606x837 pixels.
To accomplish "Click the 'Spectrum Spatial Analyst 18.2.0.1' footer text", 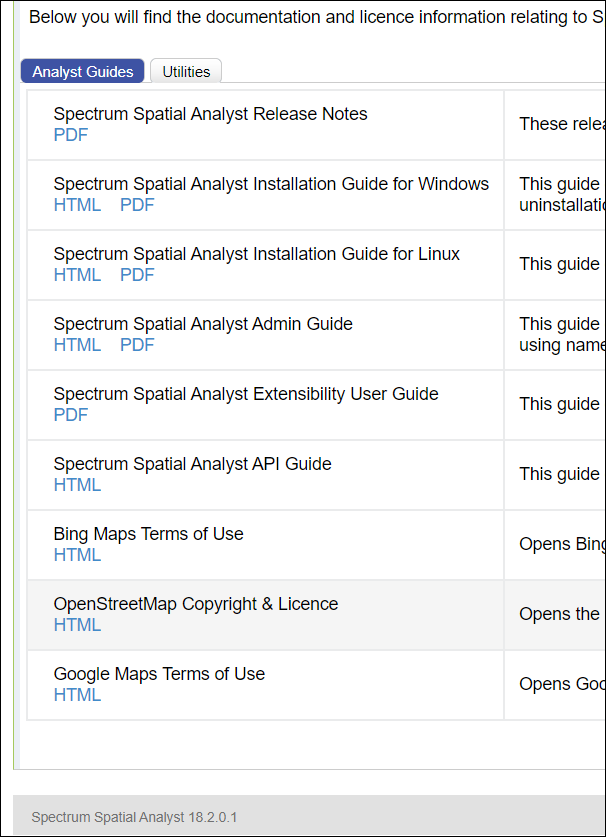I will coord(134,817).
